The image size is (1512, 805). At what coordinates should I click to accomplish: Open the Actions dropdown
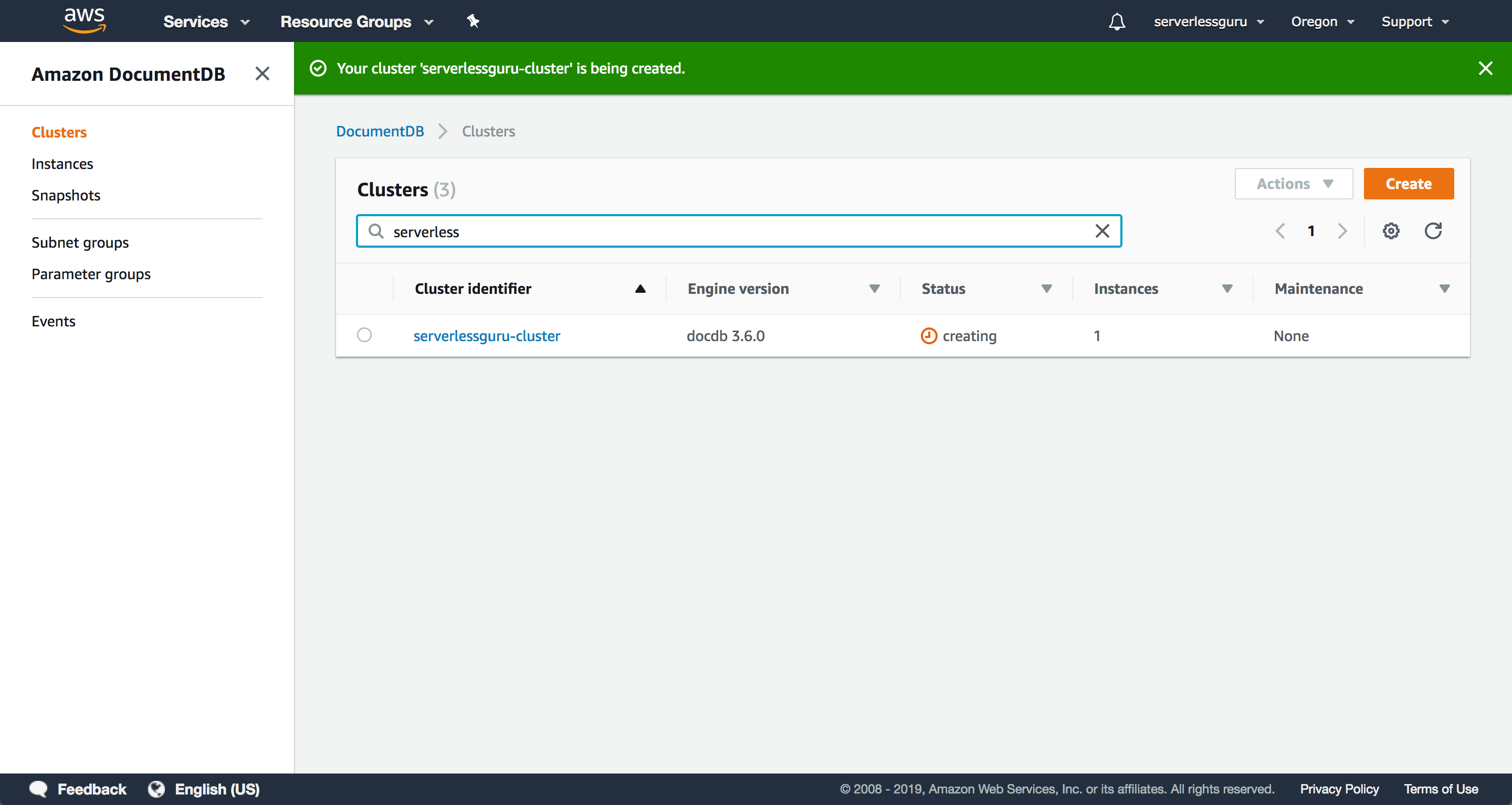click(x=1294, y=184)
